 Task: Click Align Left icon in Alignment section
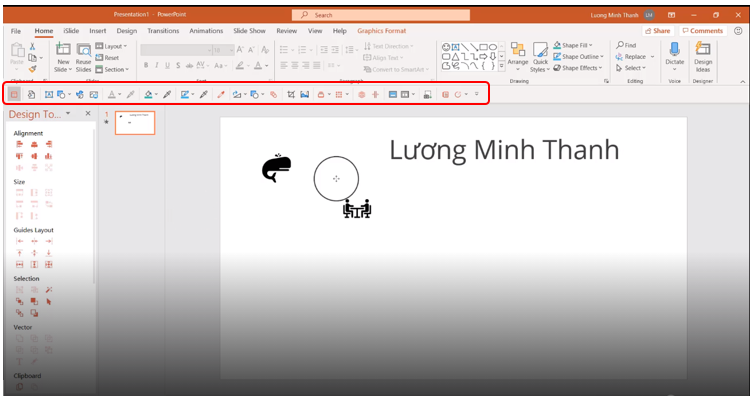pos(19,144)
